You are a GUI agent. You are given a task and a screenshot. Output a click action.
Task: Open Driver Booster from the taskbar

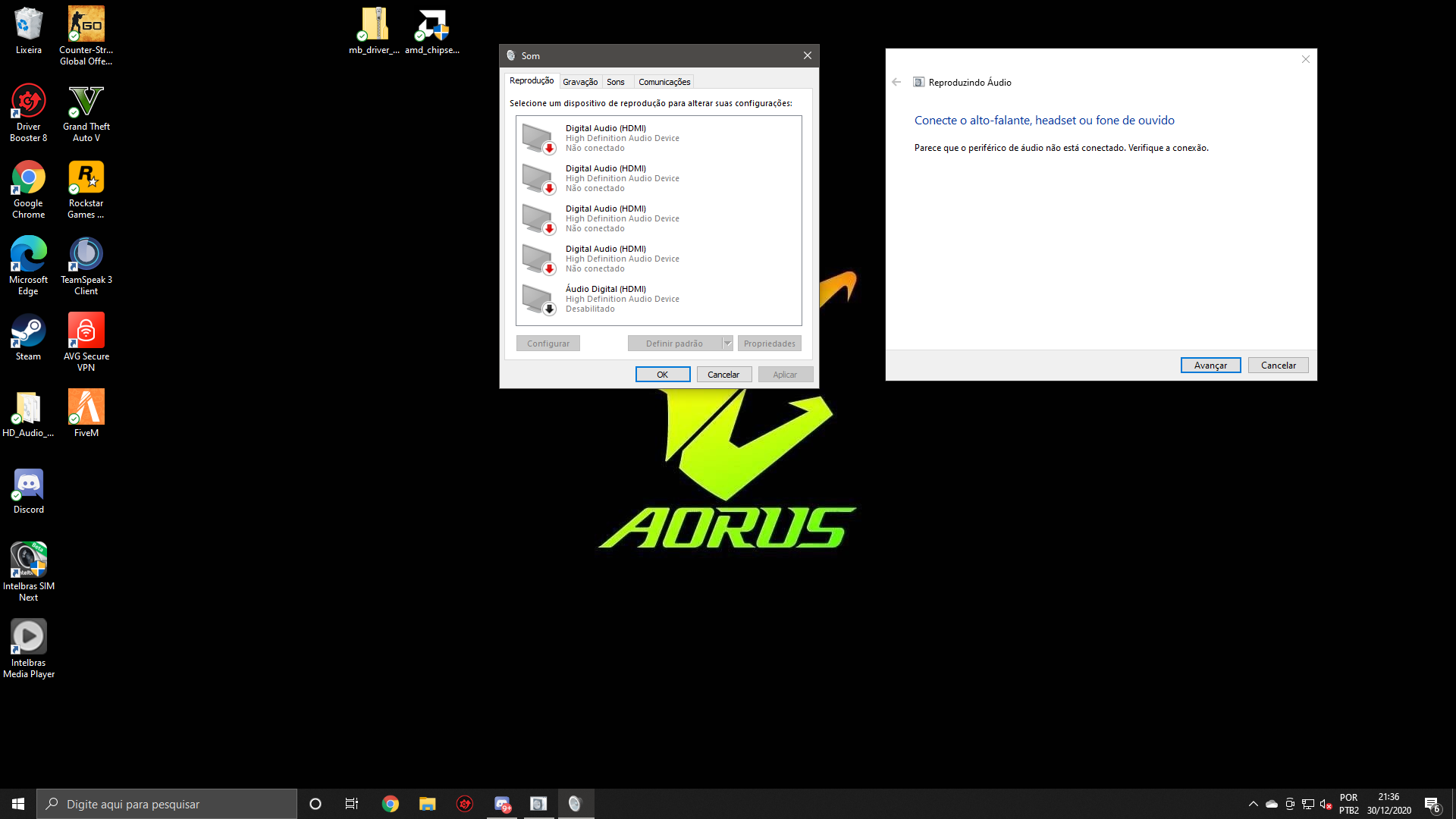coord(465,804)
